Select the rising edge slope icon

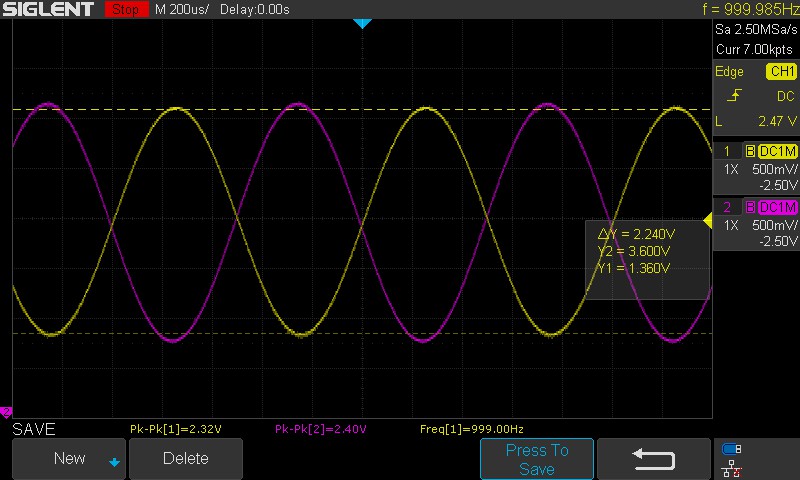[734, 95]
